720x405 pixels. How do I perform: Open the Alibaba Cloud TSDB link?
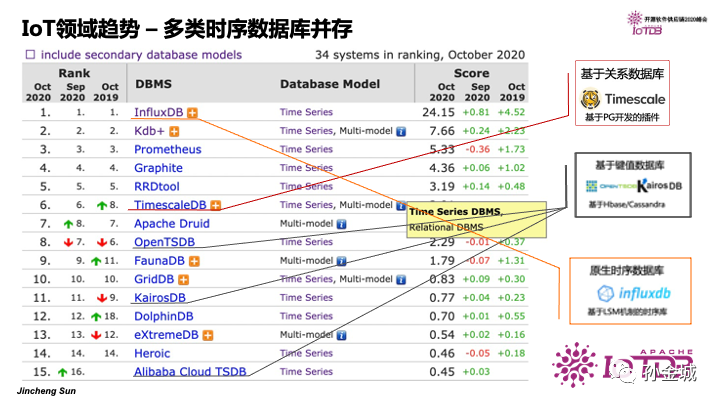(x=191, y=372)
